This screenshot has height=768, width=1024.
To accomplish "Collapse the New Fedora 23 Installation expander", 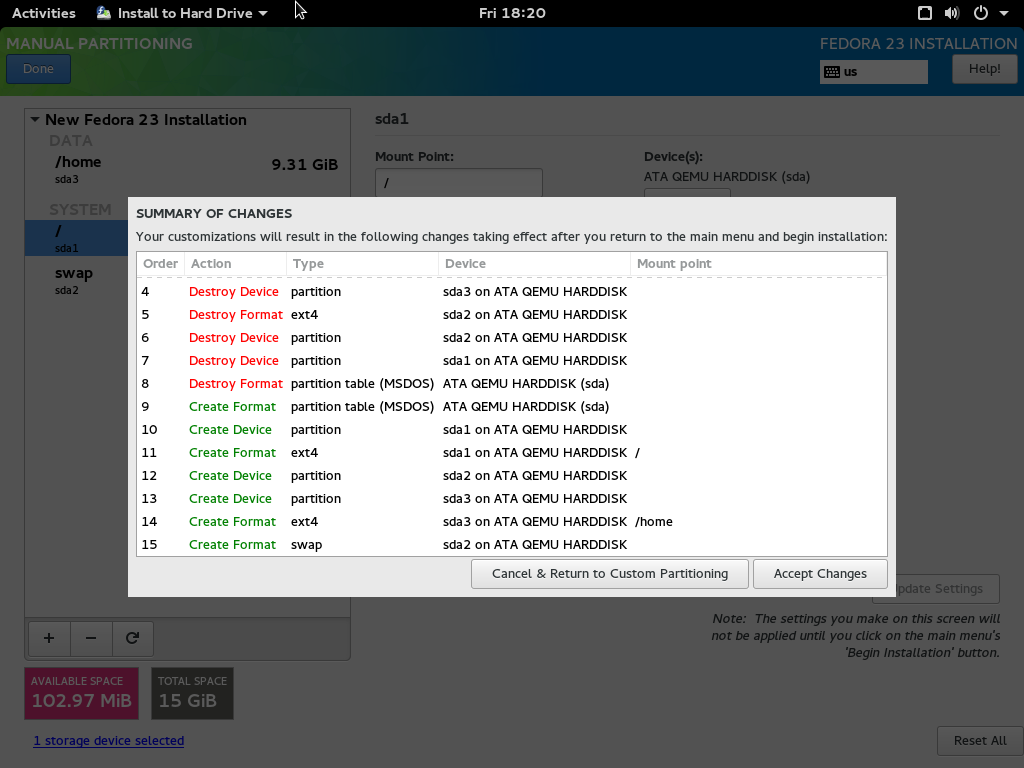I will pyautogui.click(x=35, y=120).
